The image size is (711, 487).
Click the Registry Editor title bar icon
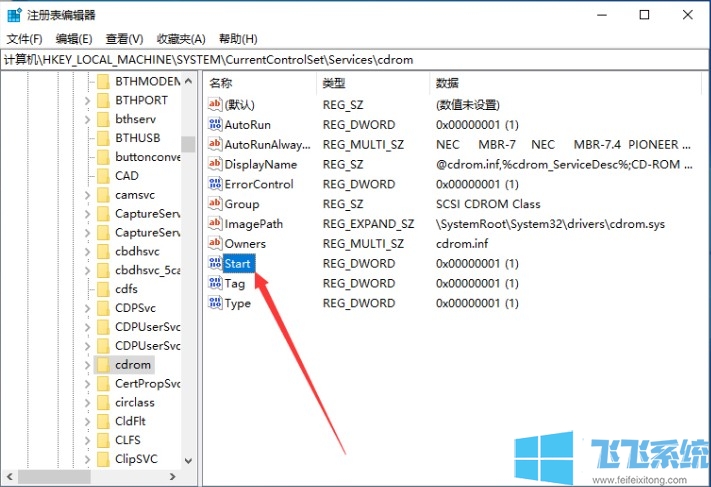(x=15, y=15)
